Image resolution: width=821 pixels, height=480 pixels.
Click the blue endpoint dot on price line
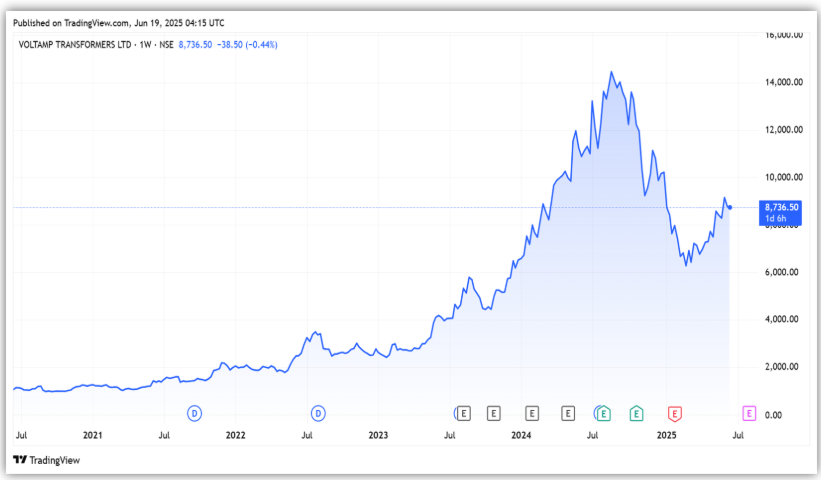pos(730,207)
